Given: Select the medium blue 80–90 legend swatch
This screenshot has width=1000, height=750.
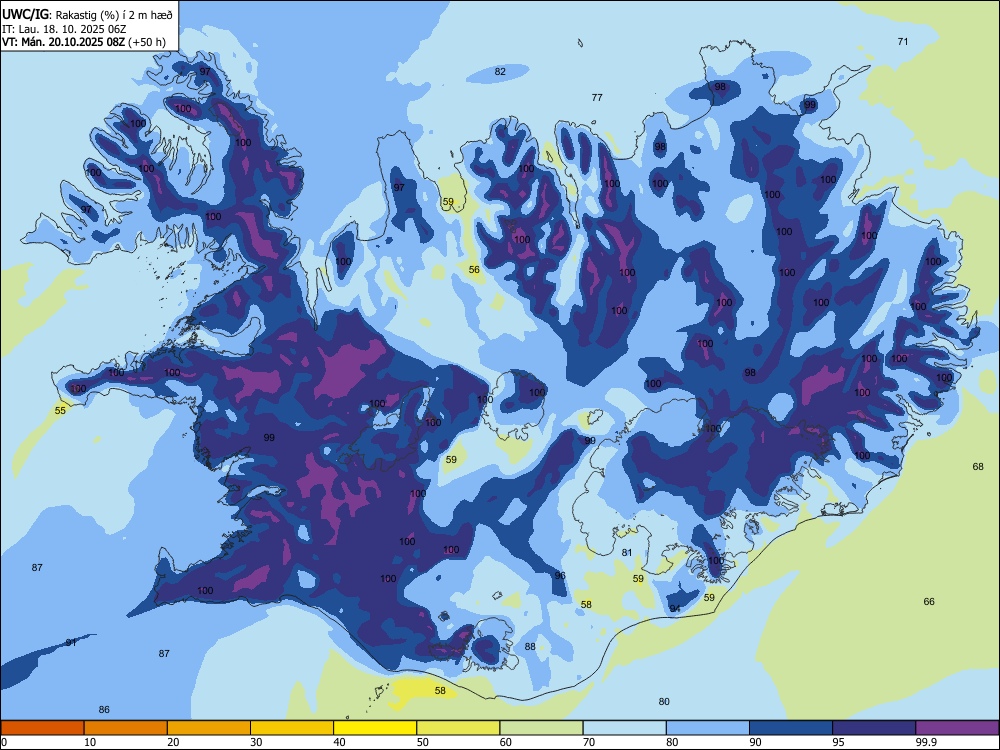Looking at the screenshot, I should click(708, 728).
